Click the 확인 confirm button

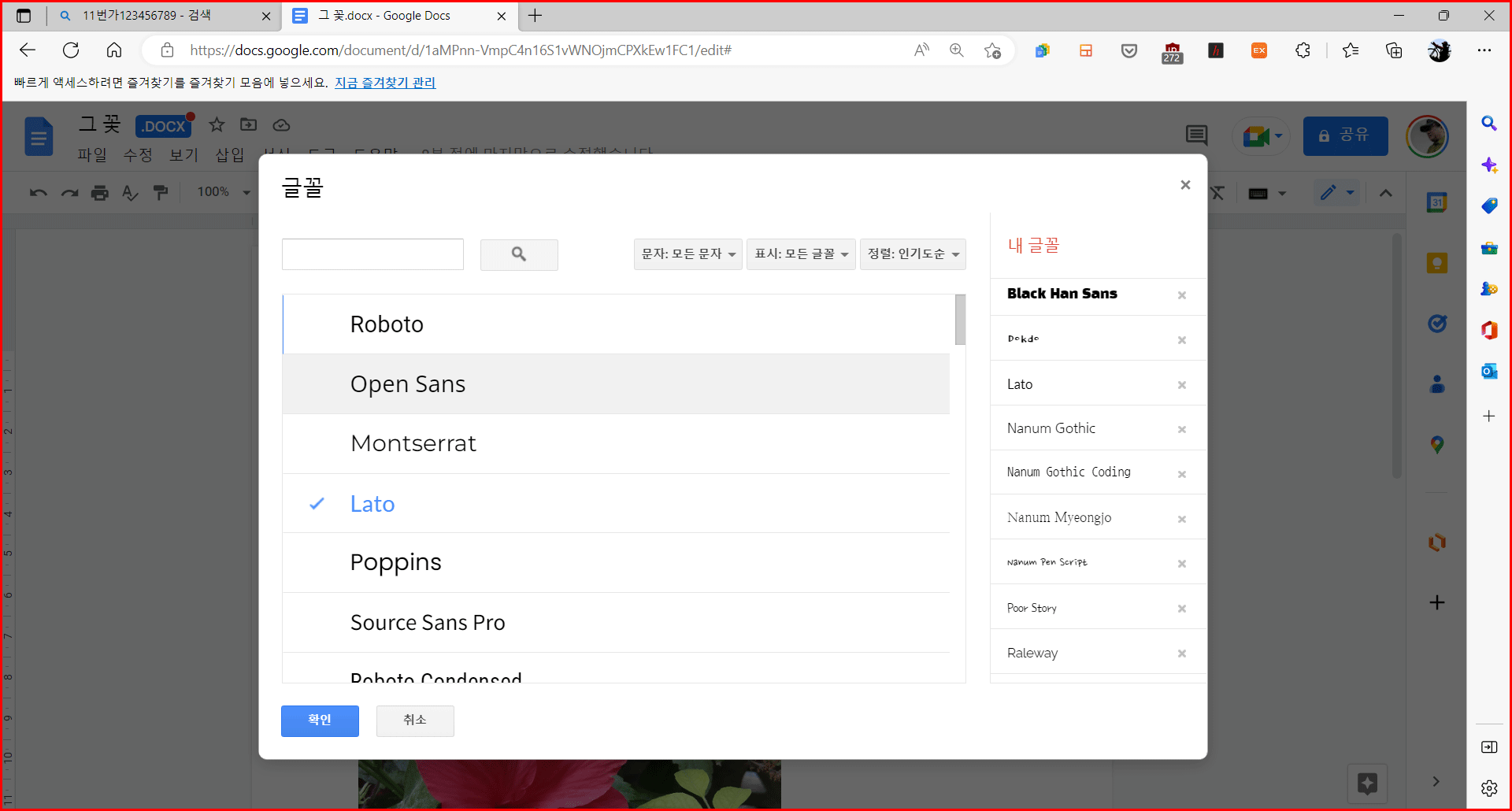[320, 720]
